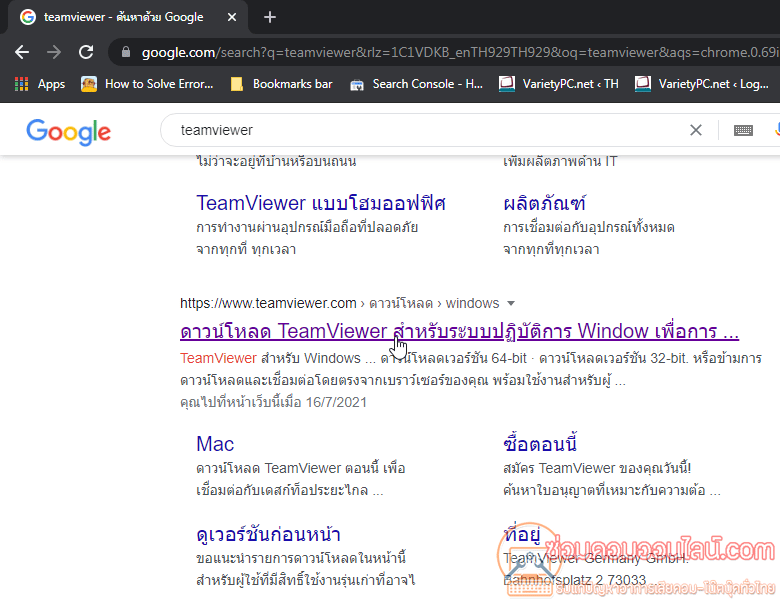Open the 'ผลิตภัณฑ์' sitelink
The width and height of the screenshot is (780, 602).
point(545,203)
